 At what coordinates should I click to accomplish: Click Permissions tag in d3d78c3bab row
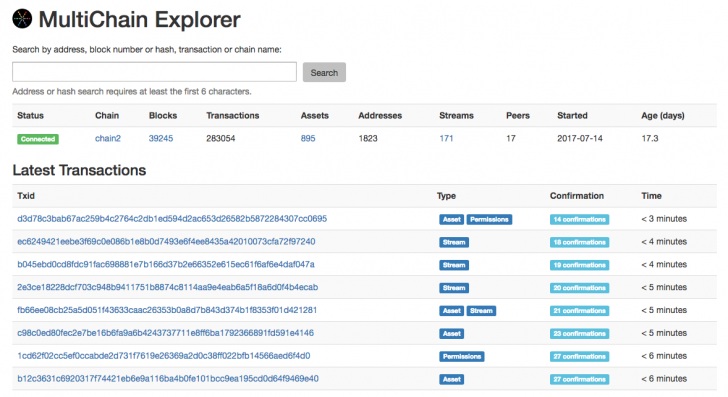click(x=489, y=219)
